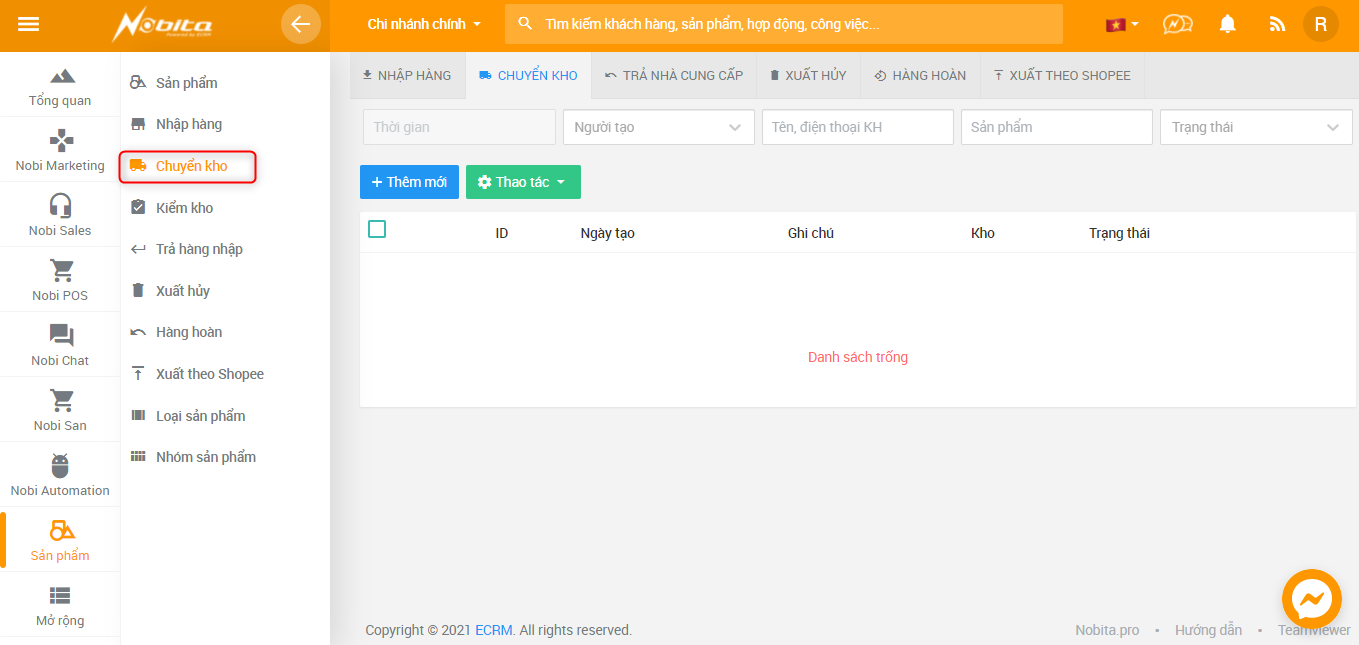Click the hamburger menu icon
This screenshot has width=1359, height=645.
[x=29, y=24]
